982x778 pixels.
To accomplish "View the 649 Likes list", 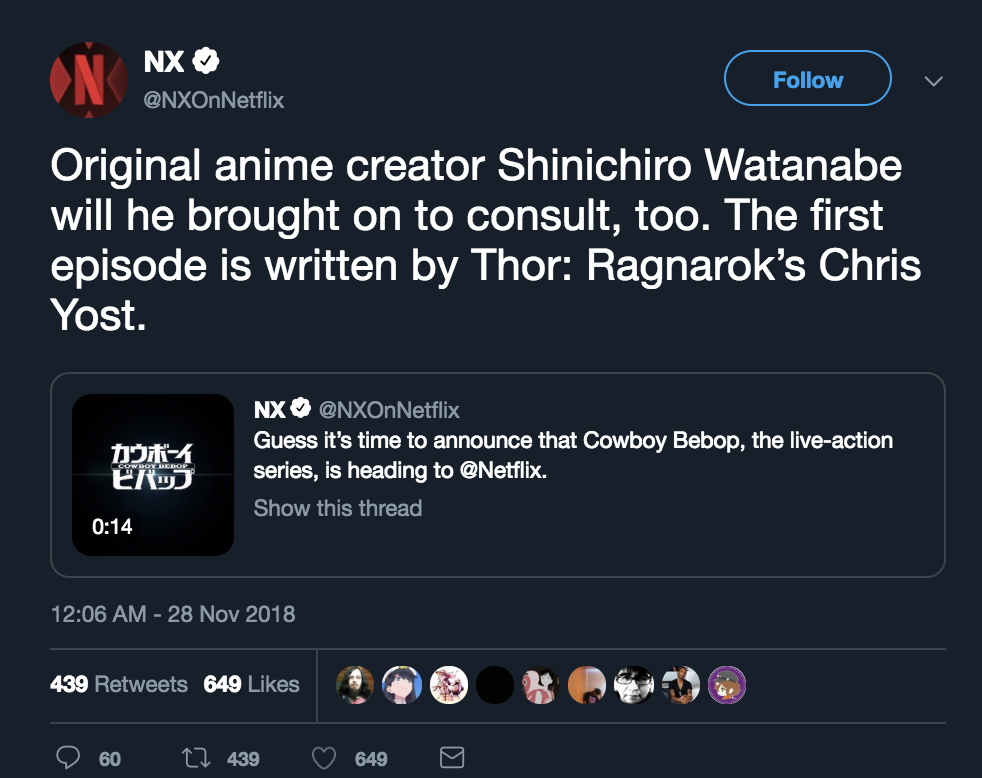I will (252, 684).
